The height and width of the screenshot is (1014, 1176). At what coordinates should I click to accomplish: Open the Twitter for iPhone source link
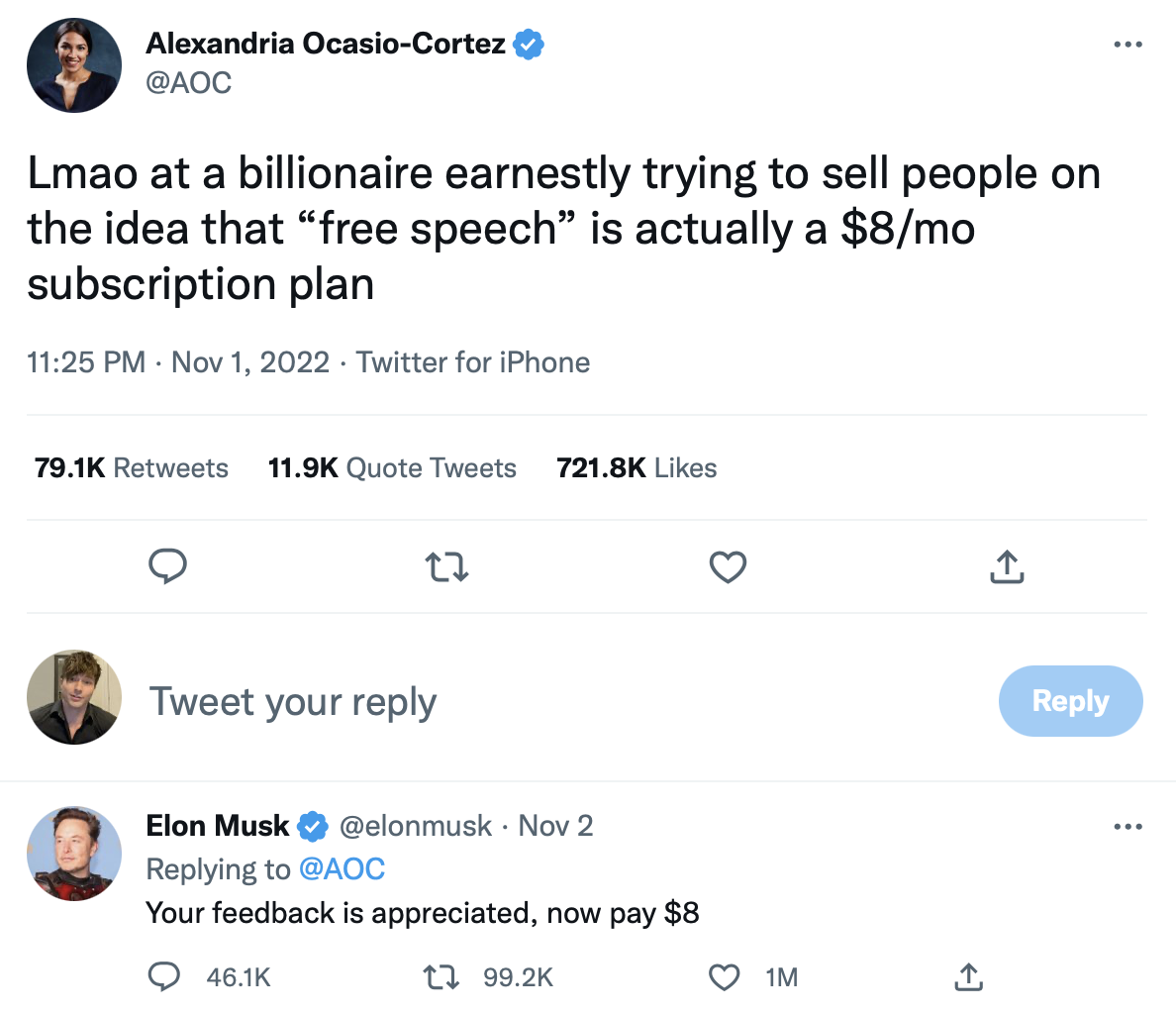473,362
